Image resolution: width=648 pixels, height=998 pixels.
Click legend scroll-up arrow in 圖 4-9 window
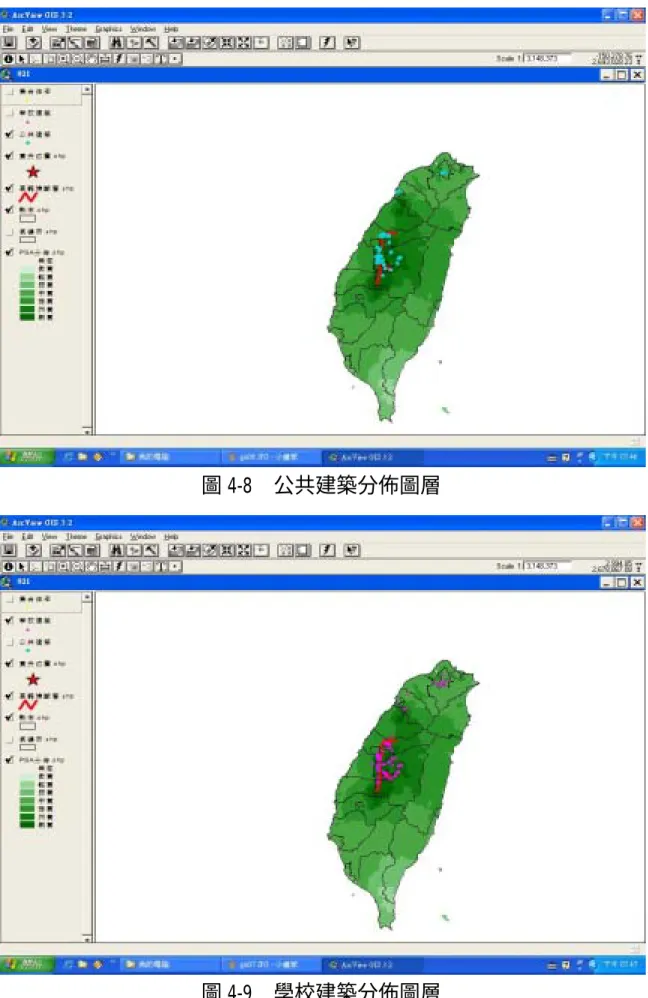[x=87, y=598]
